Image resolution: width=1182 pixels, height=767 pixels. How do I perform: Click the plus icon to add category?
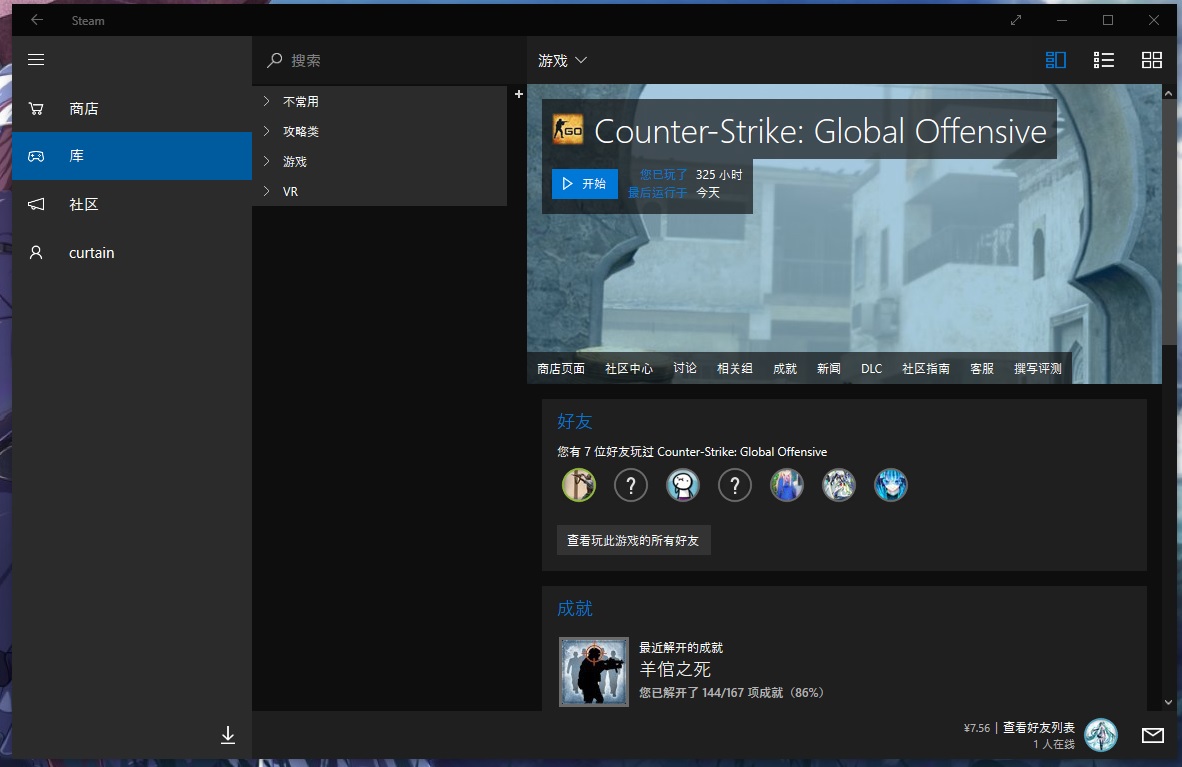(518, 94)
